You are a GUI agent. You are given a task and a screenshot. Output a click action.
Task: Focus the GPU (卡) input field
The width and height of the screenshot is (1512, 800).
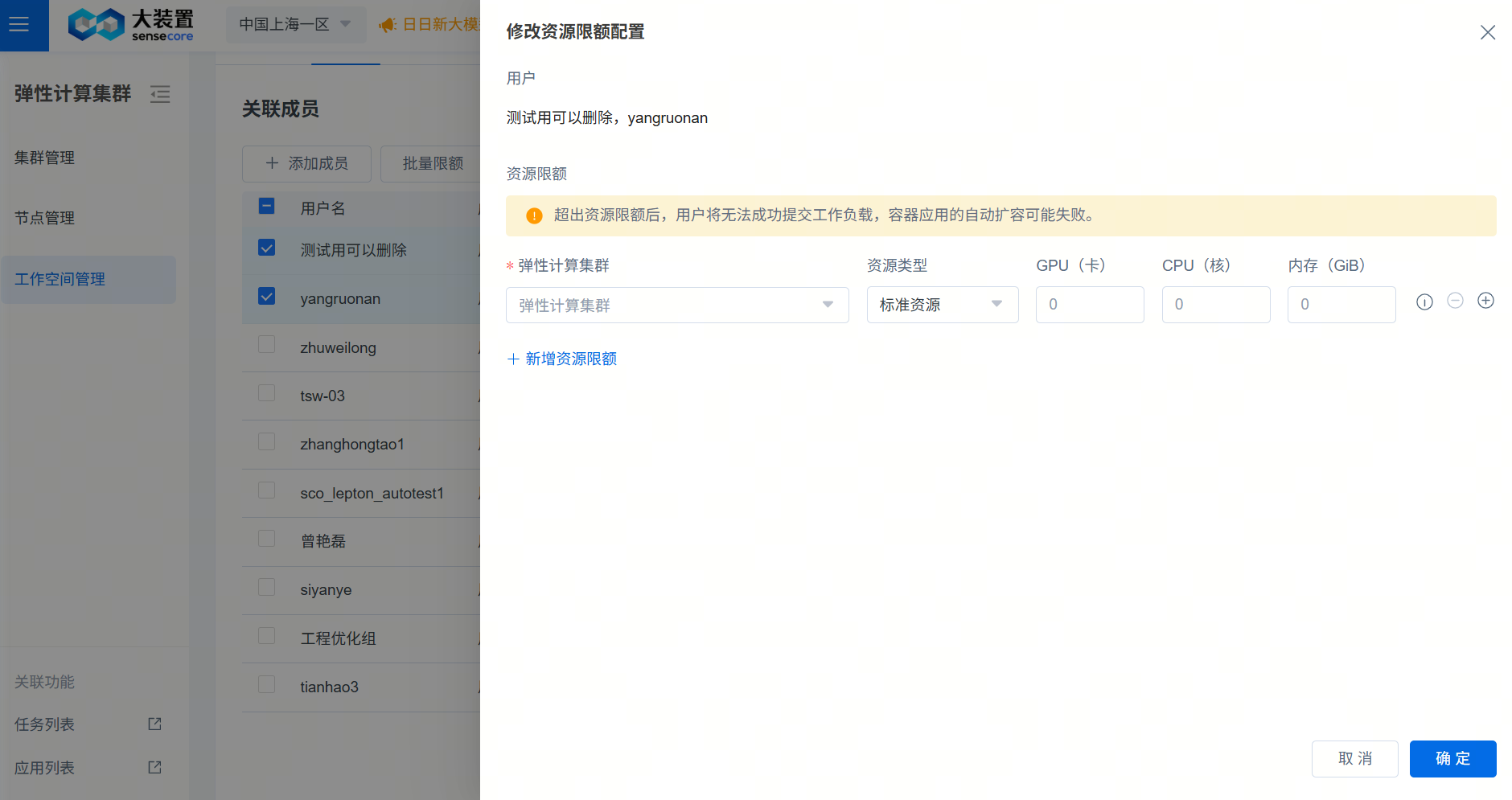(x=1089, y=305)
